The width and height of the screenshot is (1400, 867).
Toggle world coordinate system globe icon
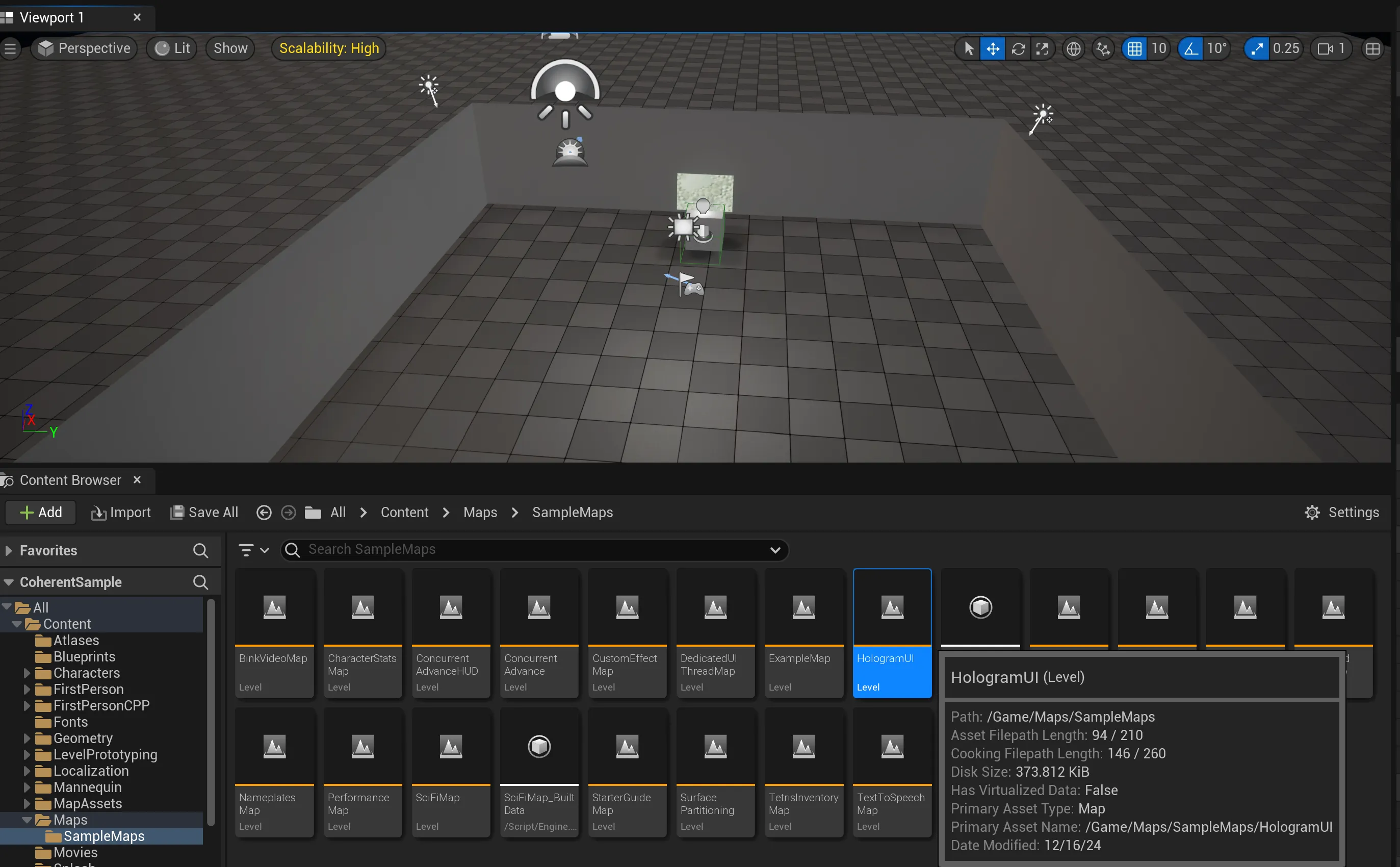click(x=1073, y=49)
